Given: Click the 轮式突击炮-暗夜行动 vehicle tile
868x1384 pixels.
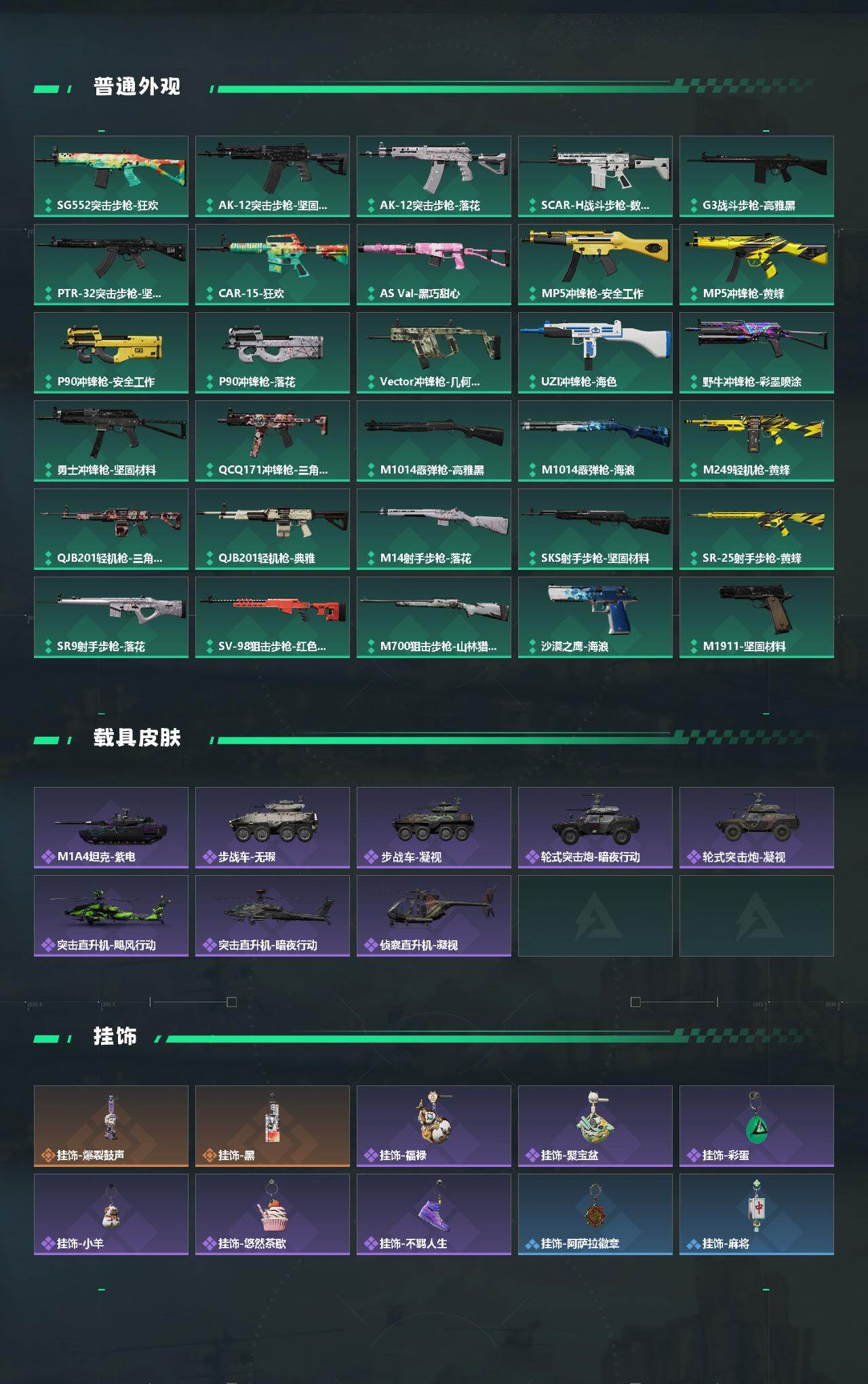Looking at the screenshot, I should tap(595, 828).
